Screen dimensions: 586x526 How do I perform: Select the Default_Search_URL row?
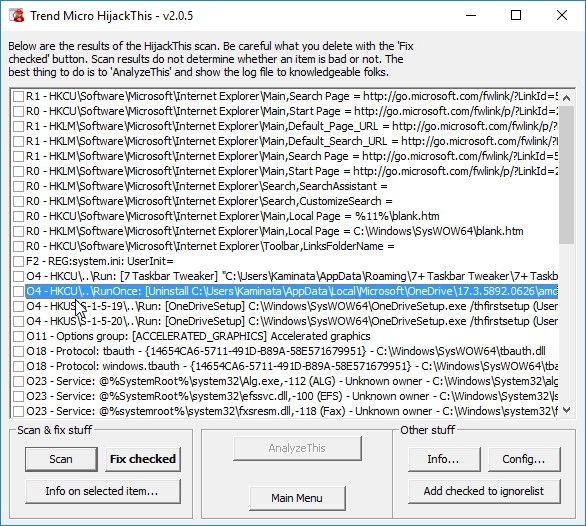(292, 141)
